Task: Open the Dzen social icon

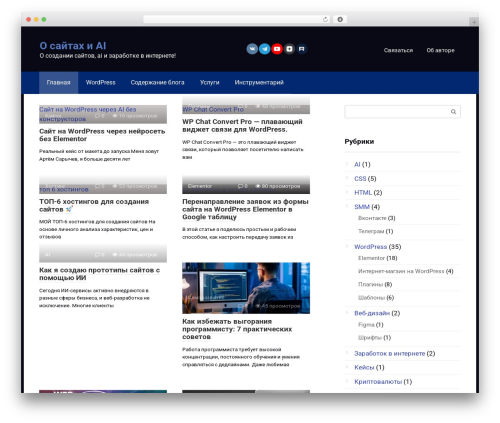Action: [x=289, y=49]
